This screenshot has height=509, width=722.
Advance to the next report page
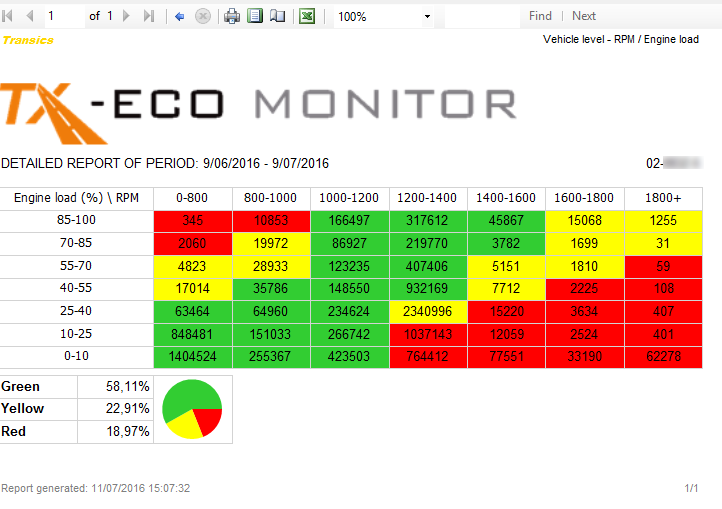pos(129,16)
